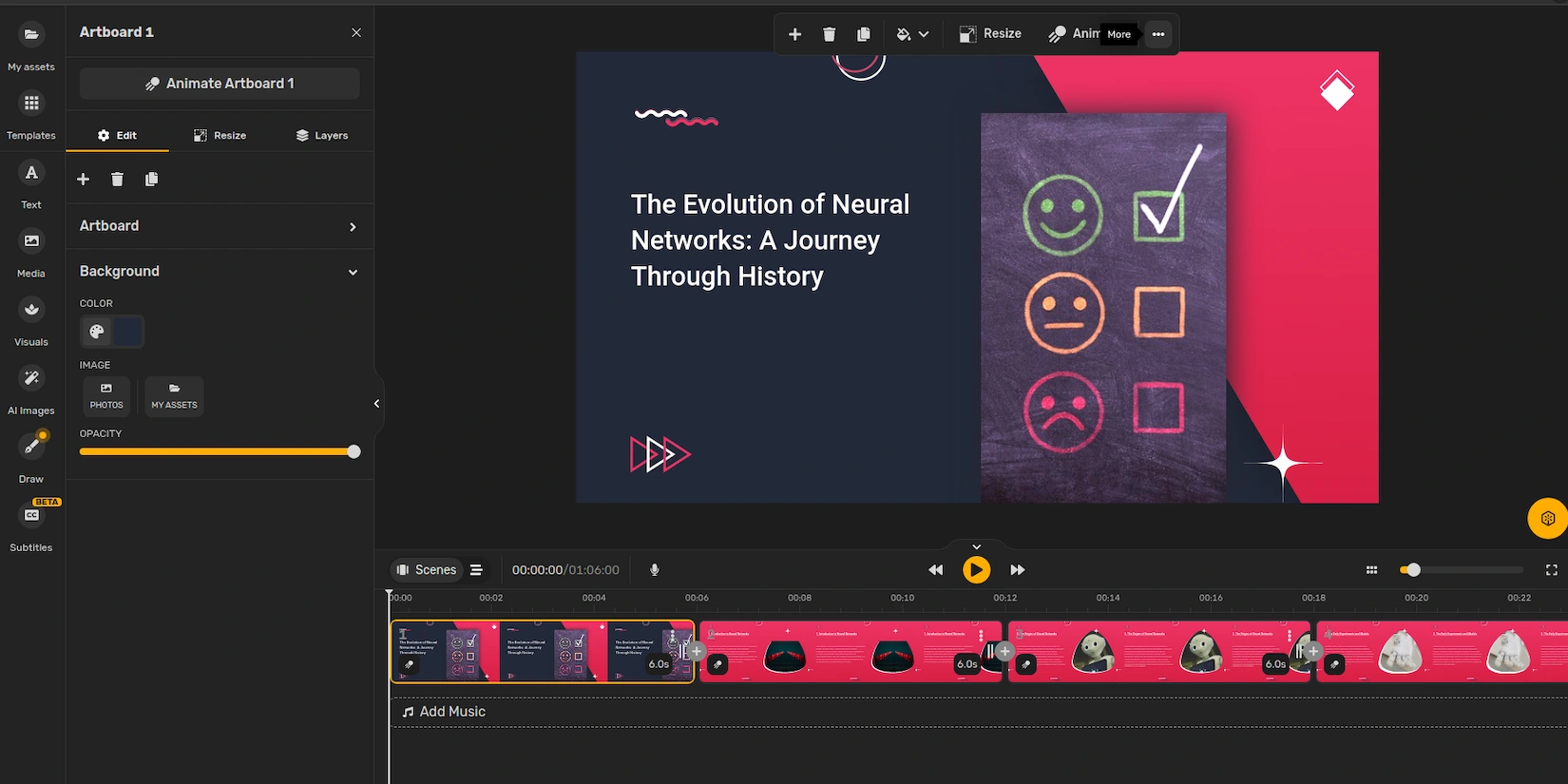This screenshot has width=1568, height=784.
Task: Switch to the Resize tab
Action: (x=220, y=136)
